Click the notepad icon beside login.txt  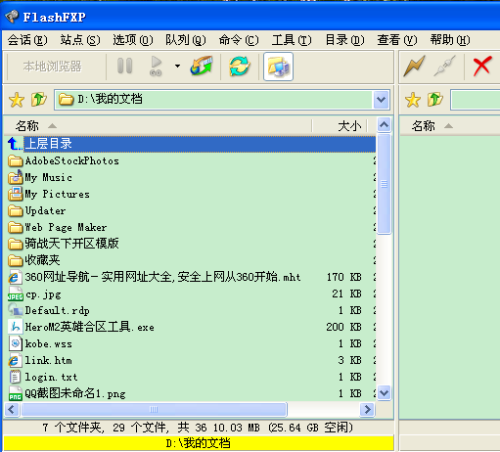tap(15, 377)
